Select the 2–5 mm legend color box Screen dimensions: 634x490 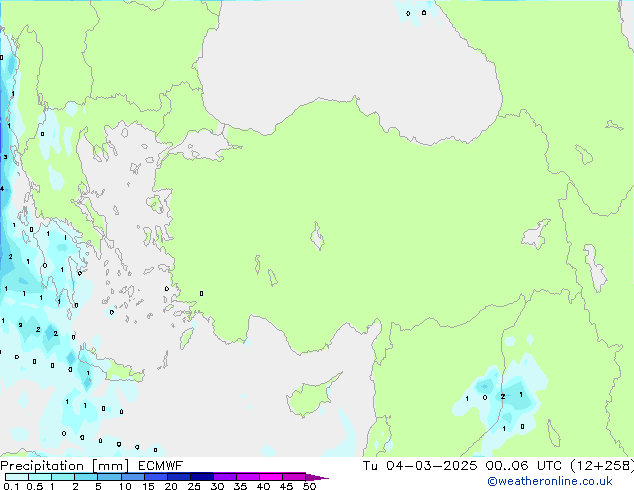[86, 477]
